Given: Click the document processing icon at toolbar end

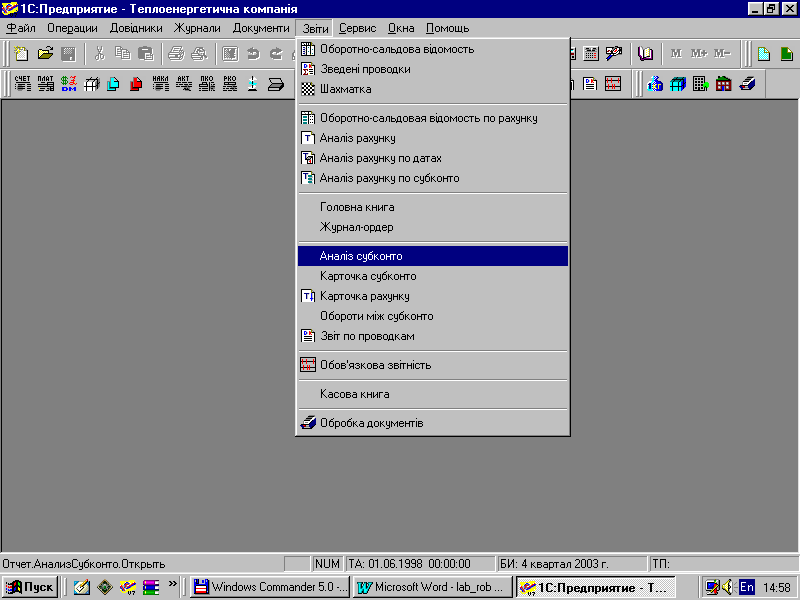Looking at the screenshot, I should pyautogui.click(x=747, y=84).
